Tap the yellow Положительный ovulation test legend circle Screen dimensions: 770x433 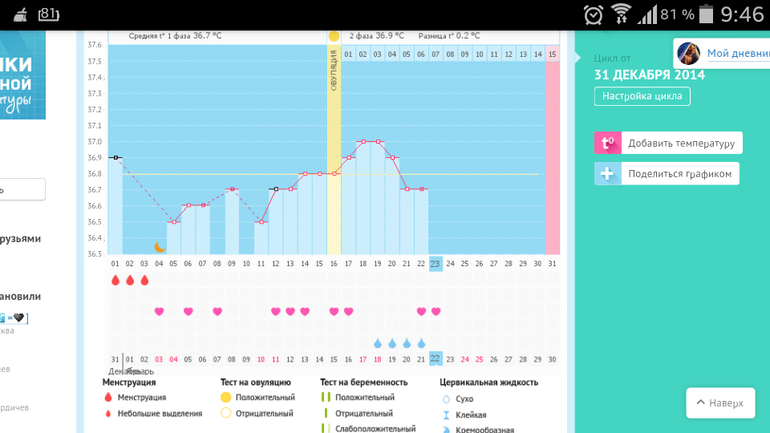click(226, 398)
